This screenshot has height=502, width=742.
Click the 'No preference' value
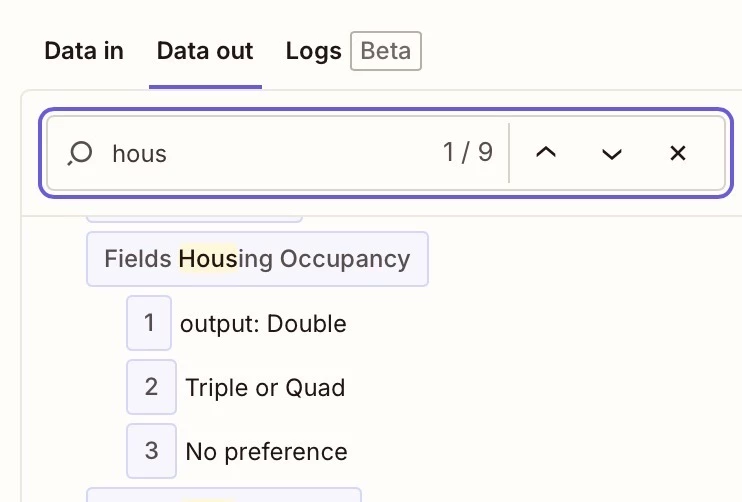click(x=266, y=452)
